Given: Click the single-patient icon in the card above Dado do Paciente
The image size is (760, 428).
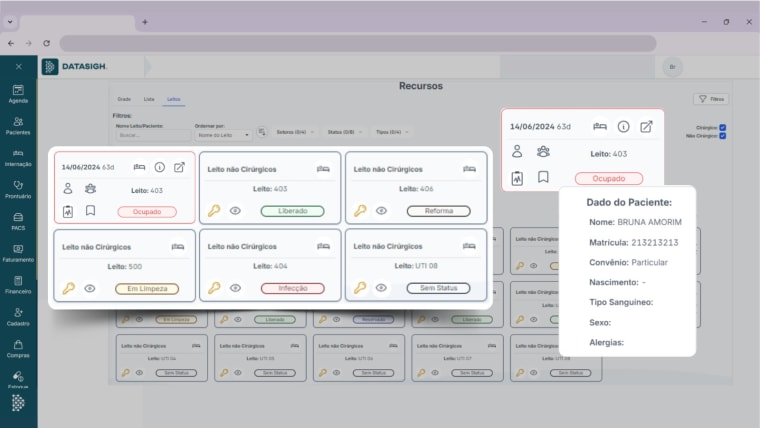Looking at the screenshot, I should (x=517, y=152).
